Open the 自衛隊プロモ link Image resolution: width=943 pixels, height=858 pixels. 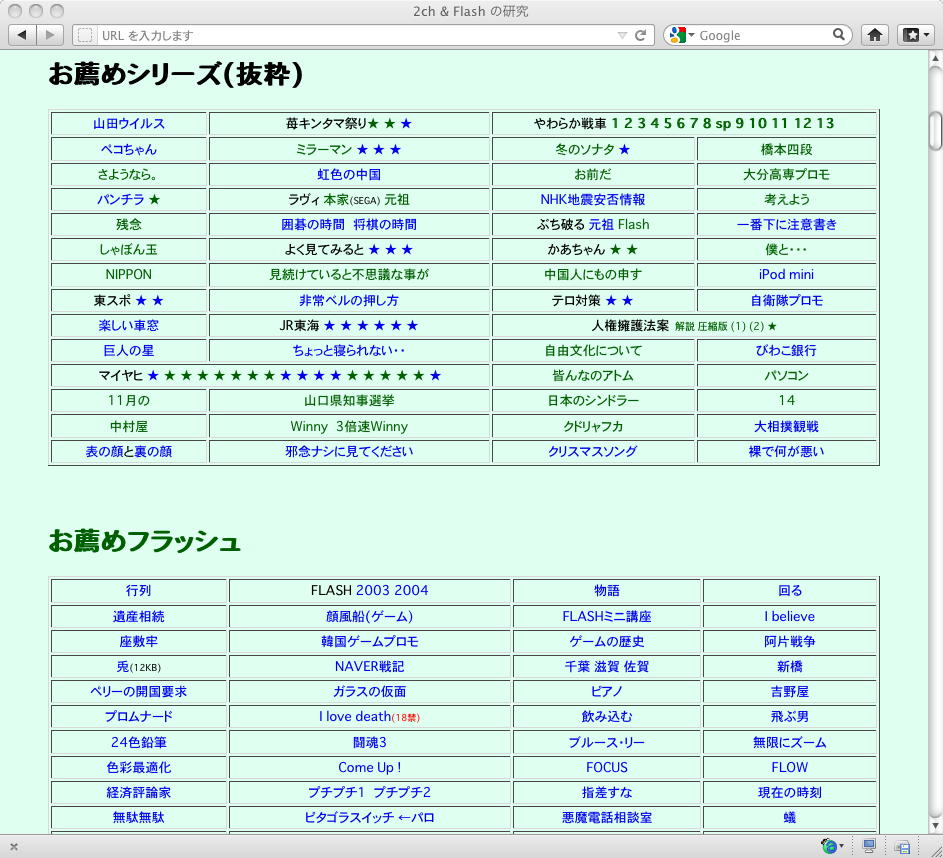coord(787,301)
